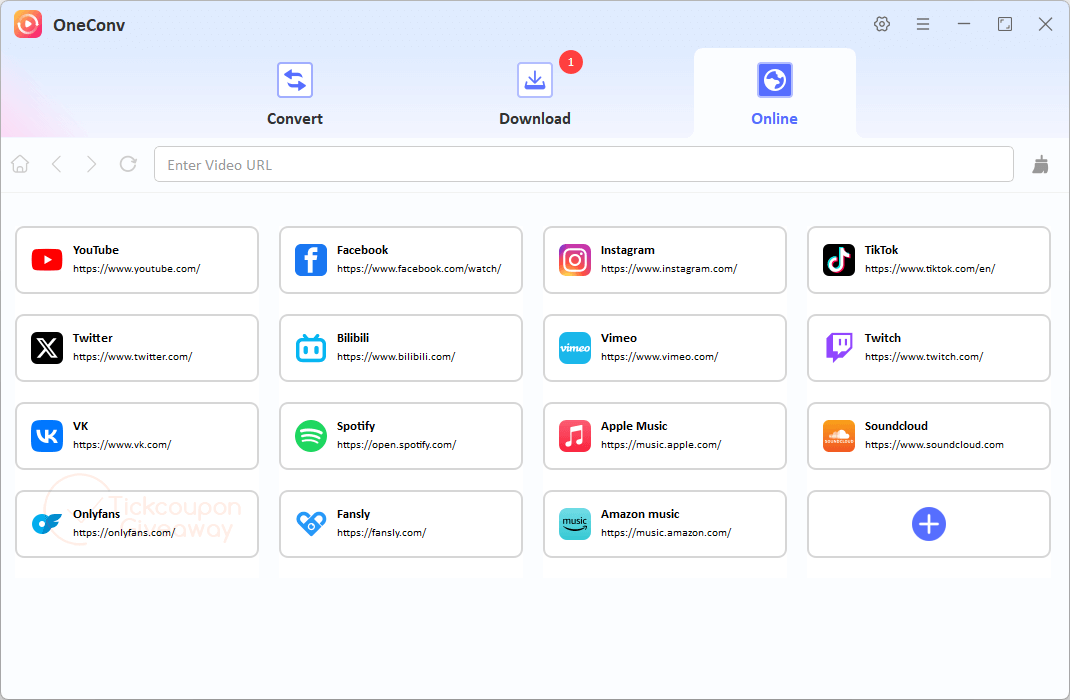
Task: Click the Twitch logo icon
Action: pos(839,348)
